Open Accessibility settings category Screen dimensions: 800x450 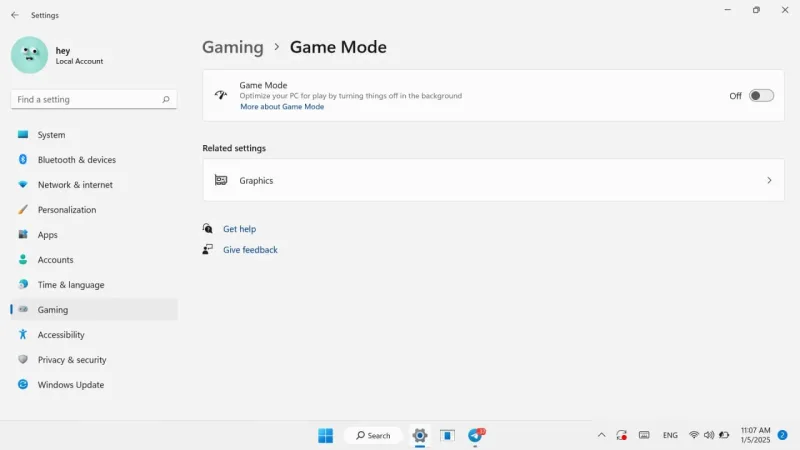point(94,335)
